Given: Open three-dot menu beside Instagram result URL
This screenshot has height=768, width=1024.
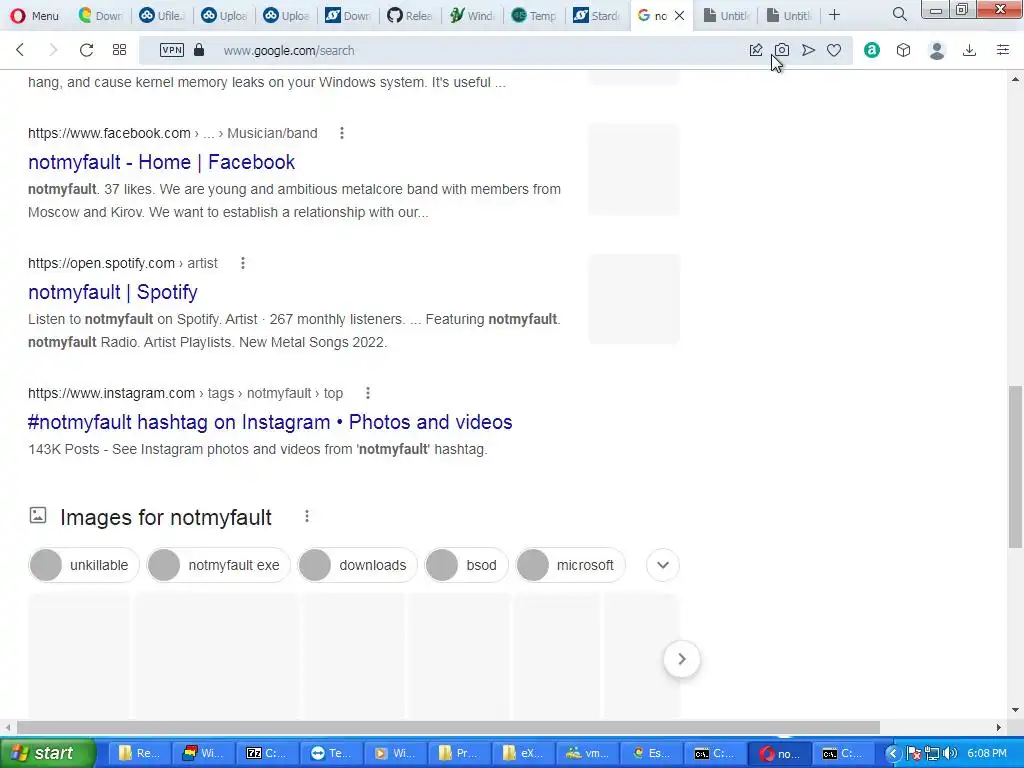Looking at the screenshot, I should [368, 393].
